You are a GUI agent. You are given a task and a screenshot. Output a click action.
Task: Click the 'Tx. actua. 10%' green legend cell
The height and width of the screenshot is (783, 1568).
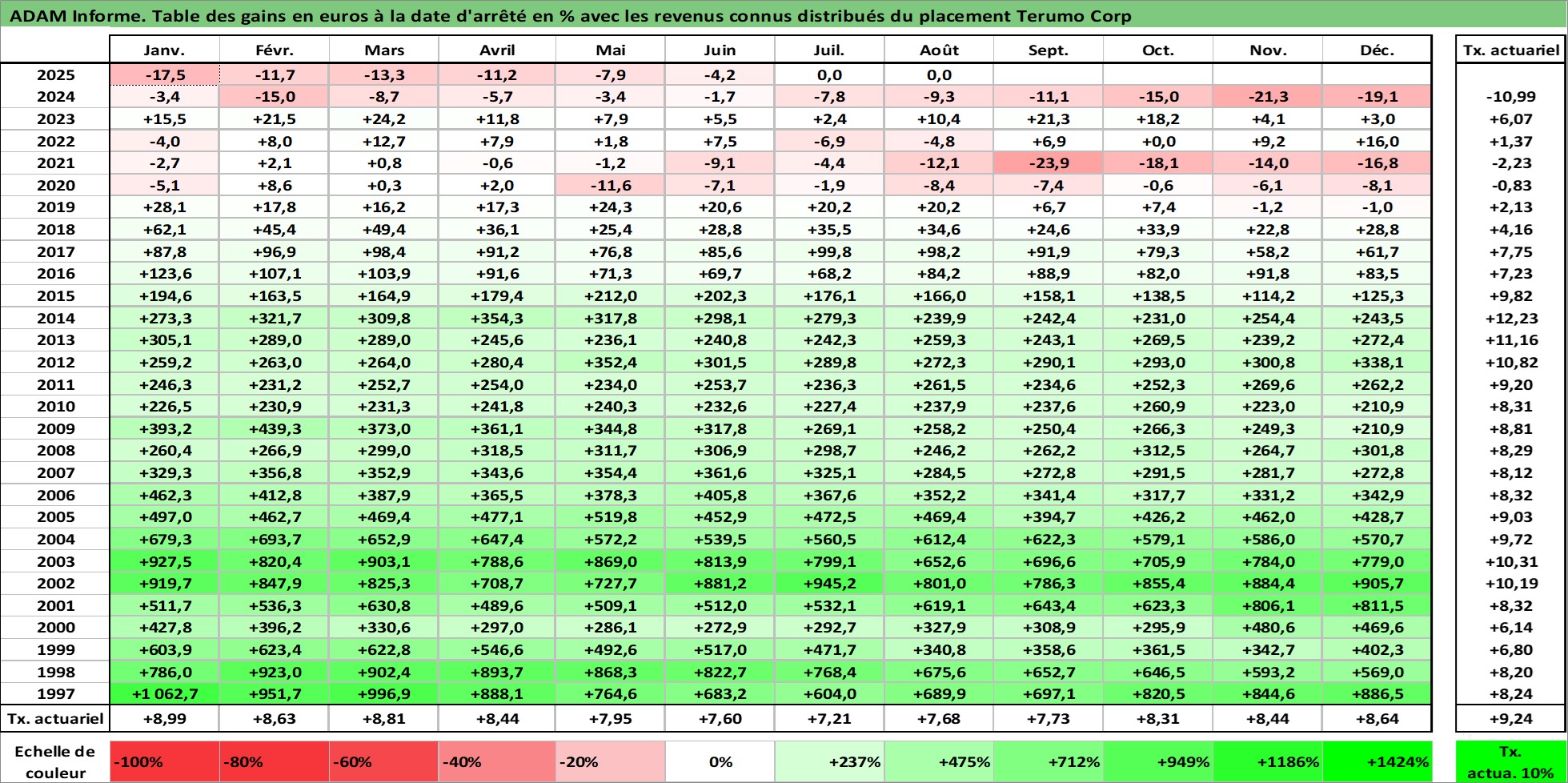[x=1510, y=761]
